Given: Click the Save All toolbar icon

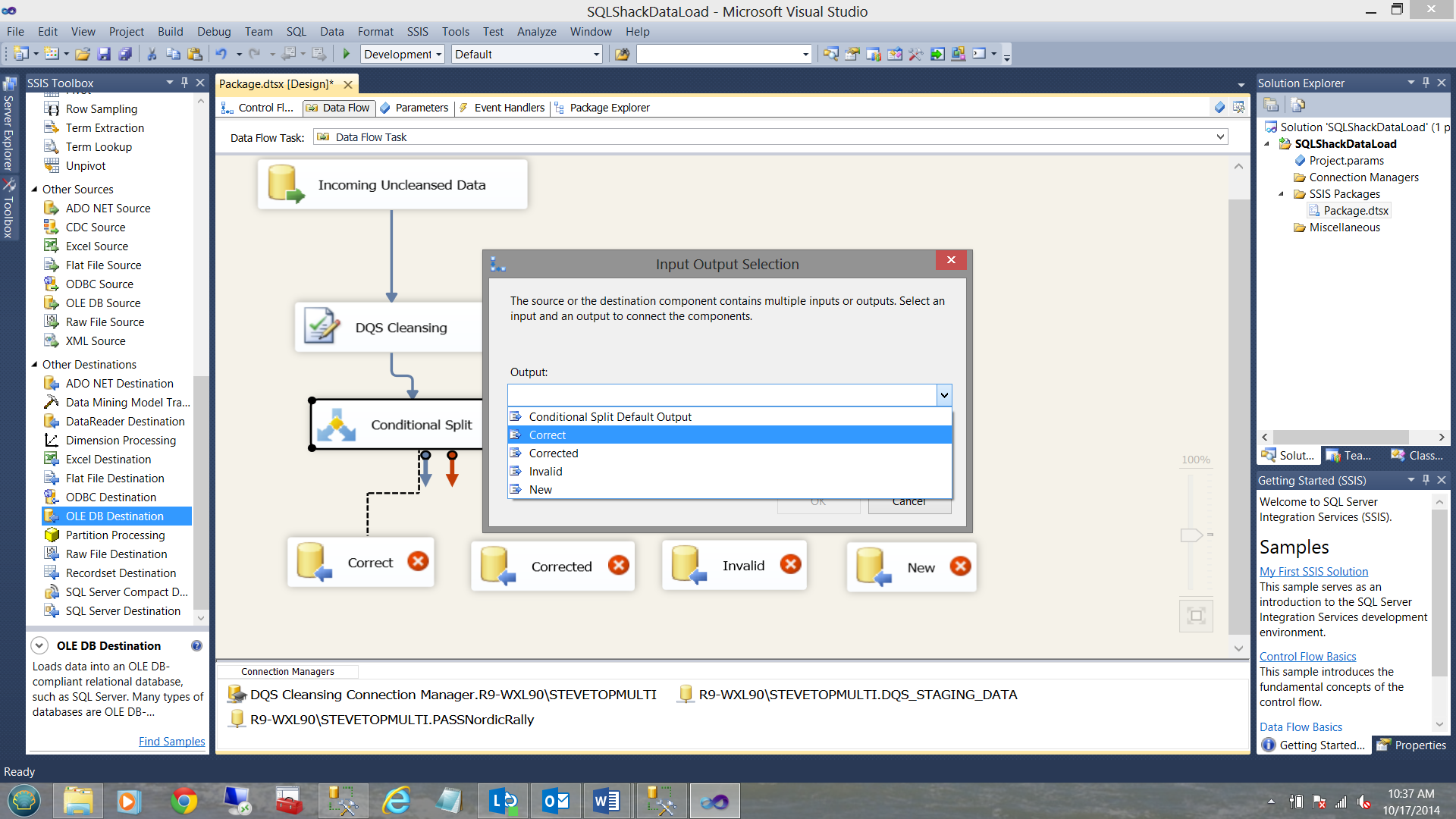Looking at the screenshot, I should (125, 54).
